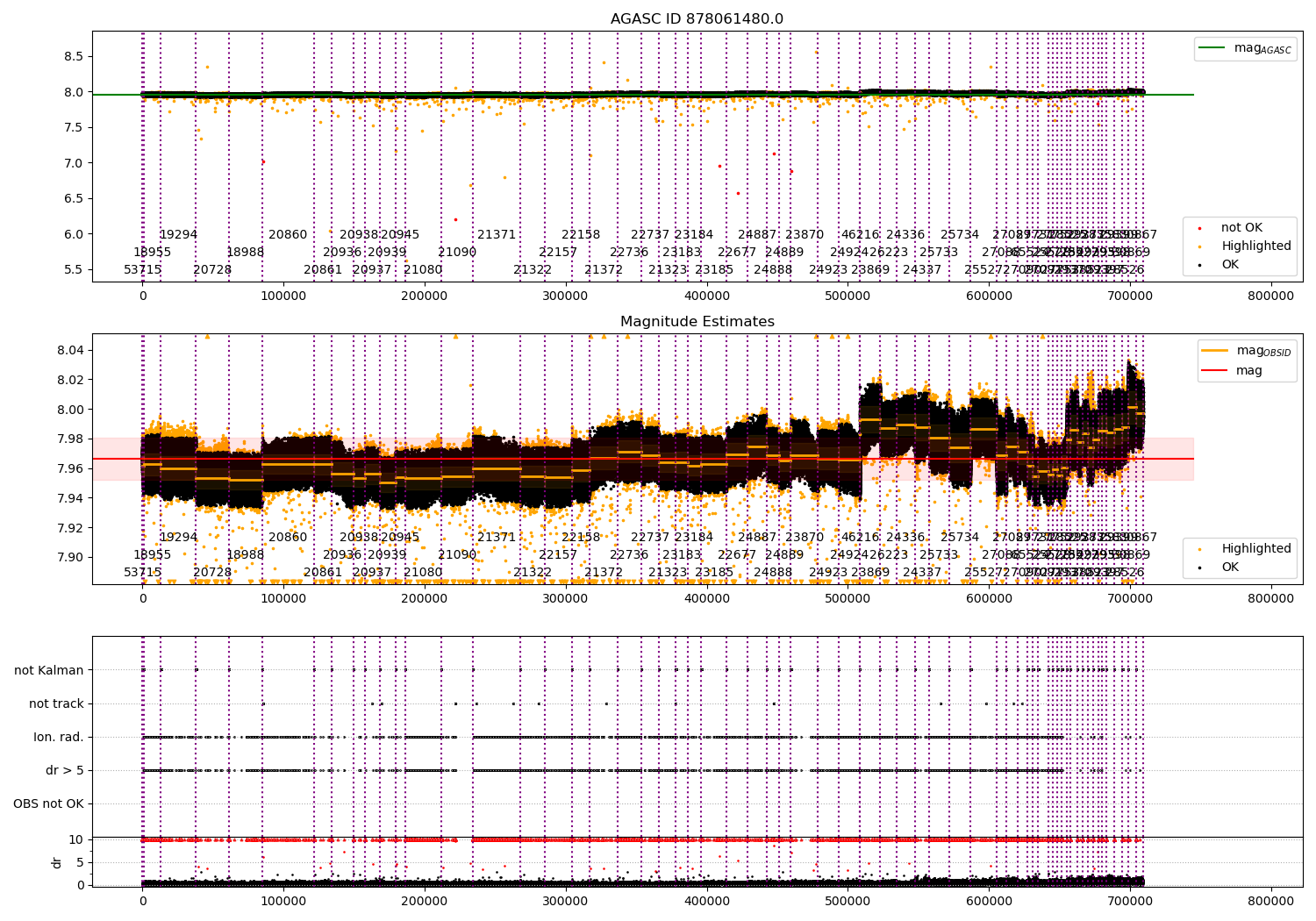Click the 8.04 y-axis tick label
Viewport: 1316px width, 921px height.
[x=69, y=350]
